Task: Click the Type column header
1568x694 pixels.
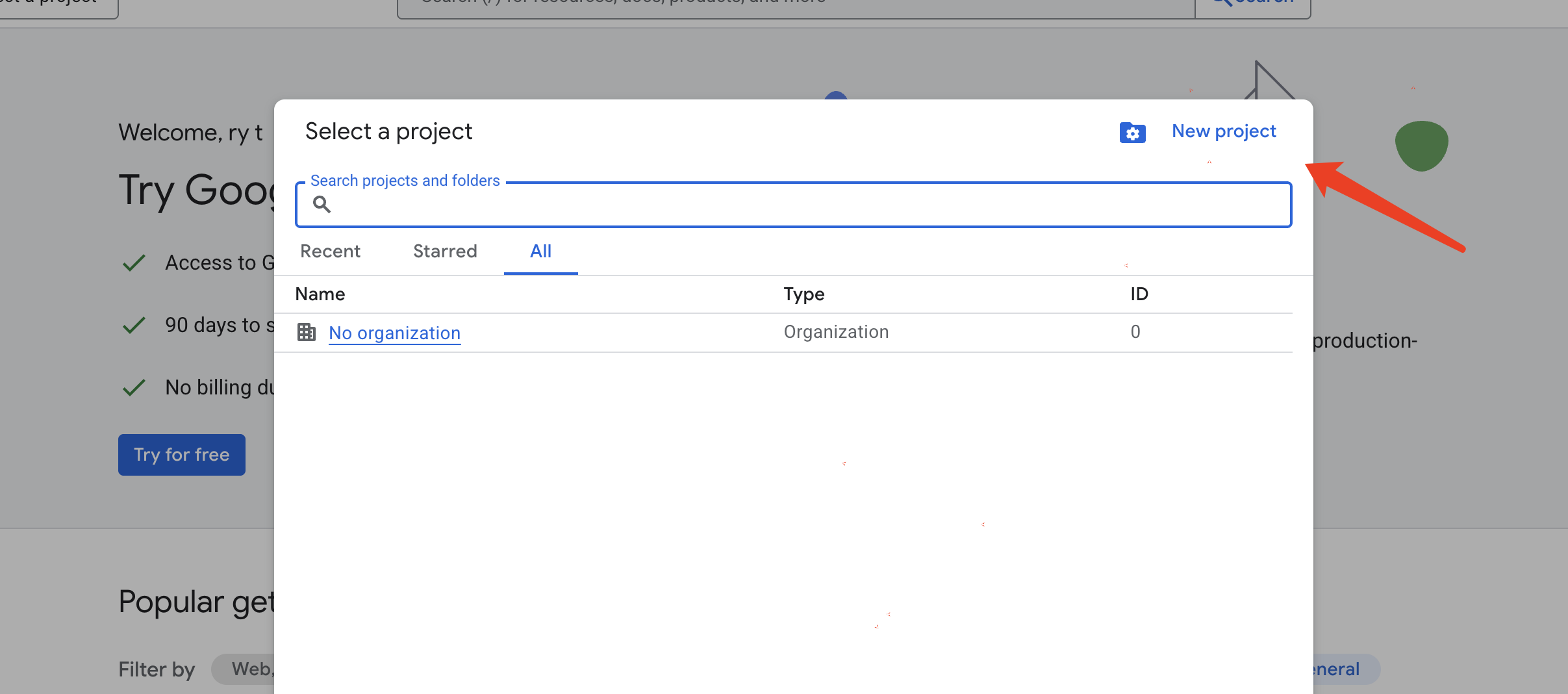Action: (803, 294)
